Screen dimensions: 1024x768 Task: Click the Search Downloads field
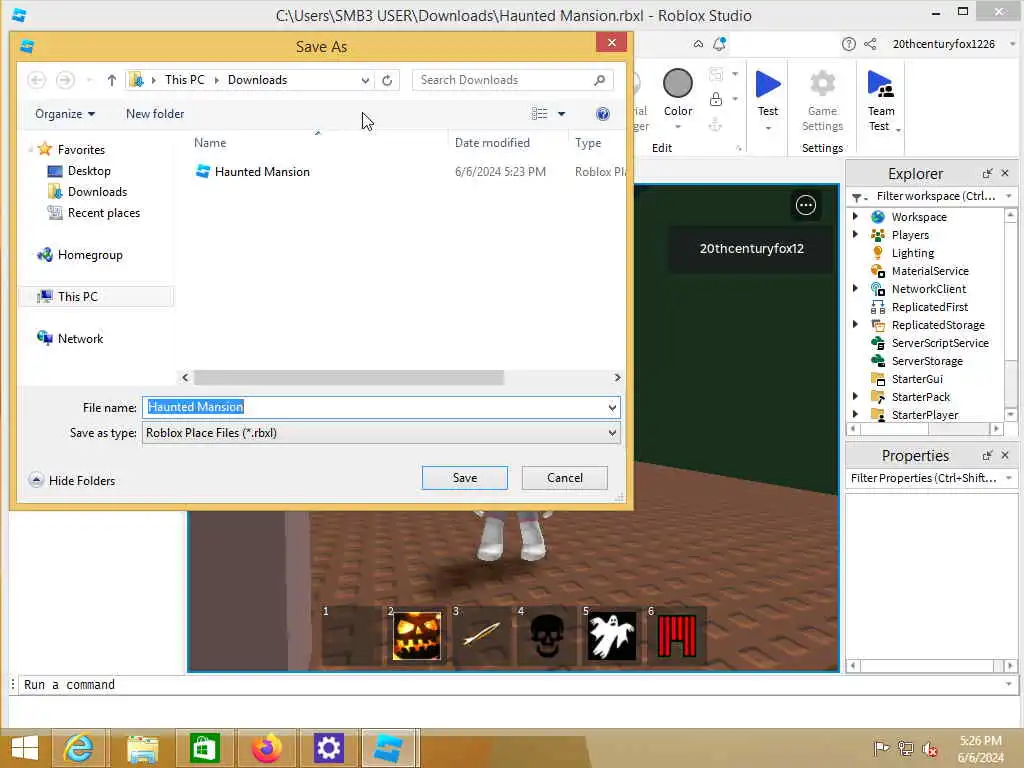coord(513,80)
